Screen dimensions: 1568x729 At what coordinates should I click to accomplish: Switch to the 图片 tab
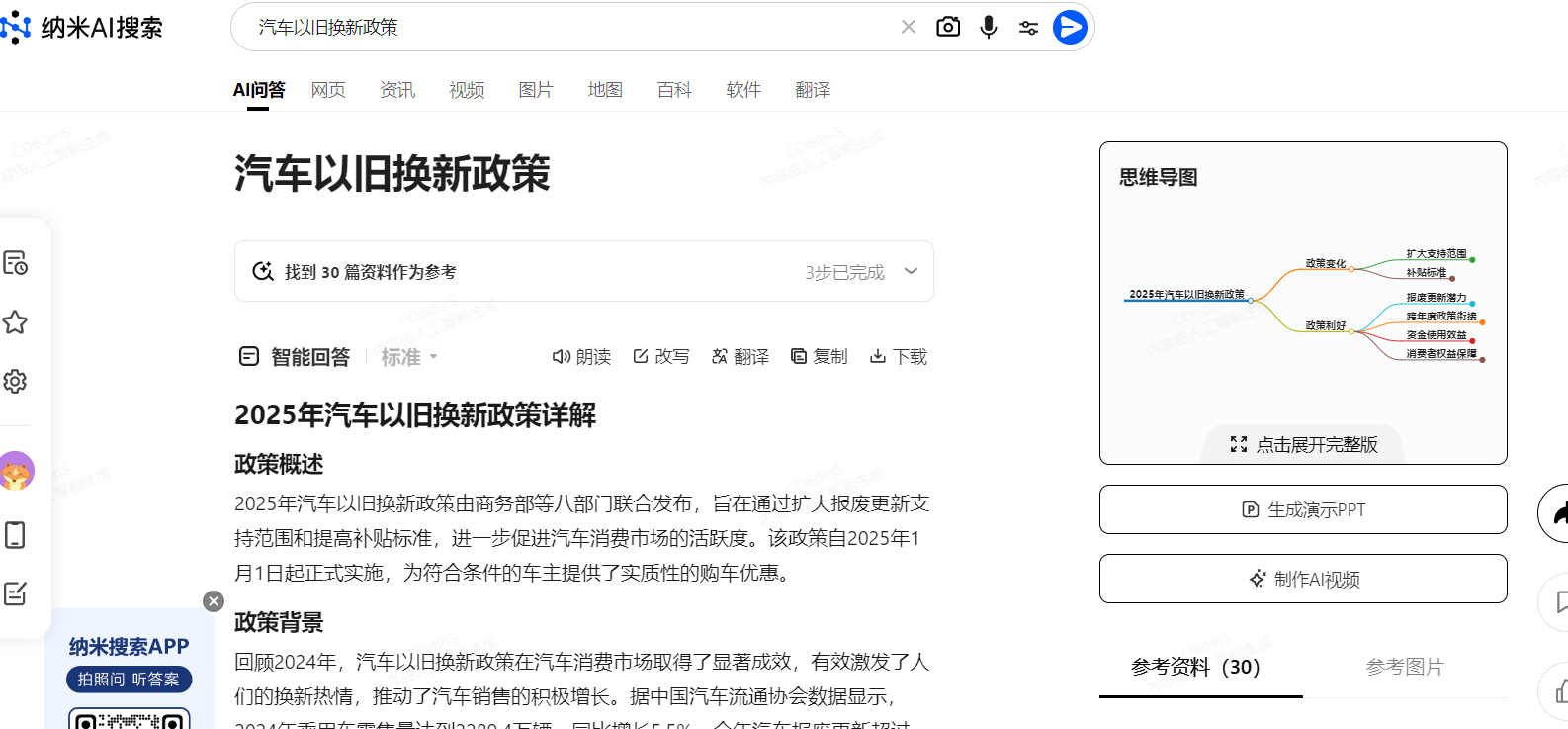(x=536, y=90)
